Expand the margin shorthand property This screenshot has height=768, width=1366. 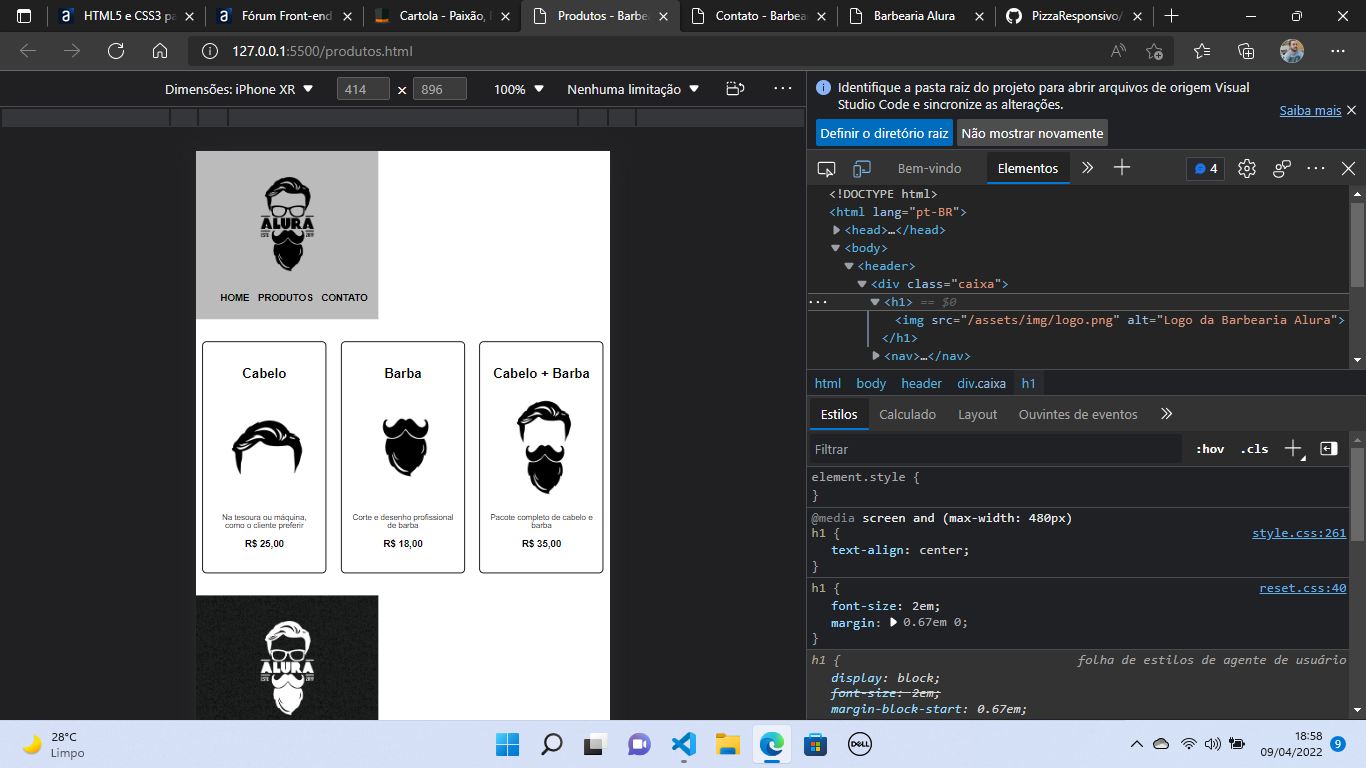894,622
